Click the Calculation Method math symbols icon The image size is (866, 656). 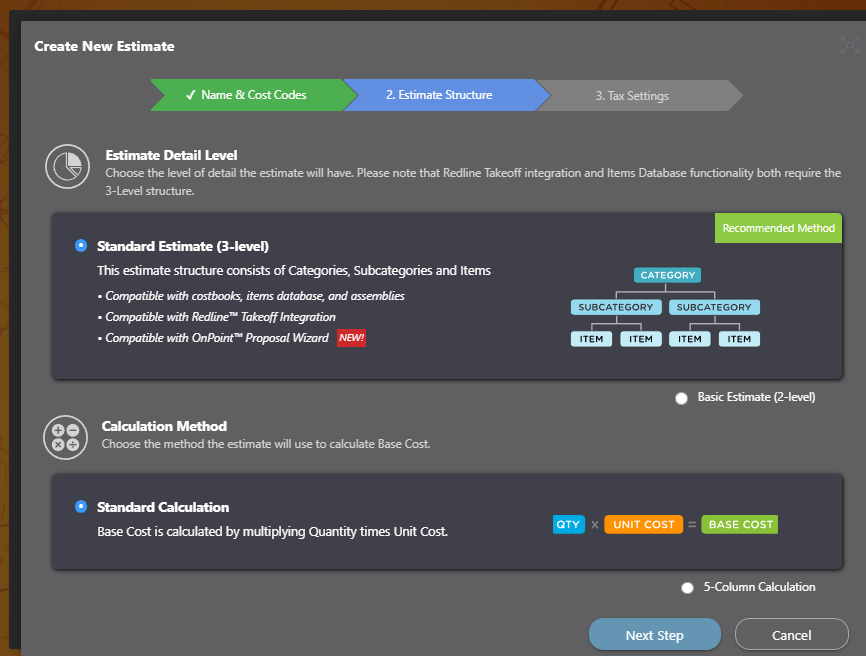[x=65, y=437]
